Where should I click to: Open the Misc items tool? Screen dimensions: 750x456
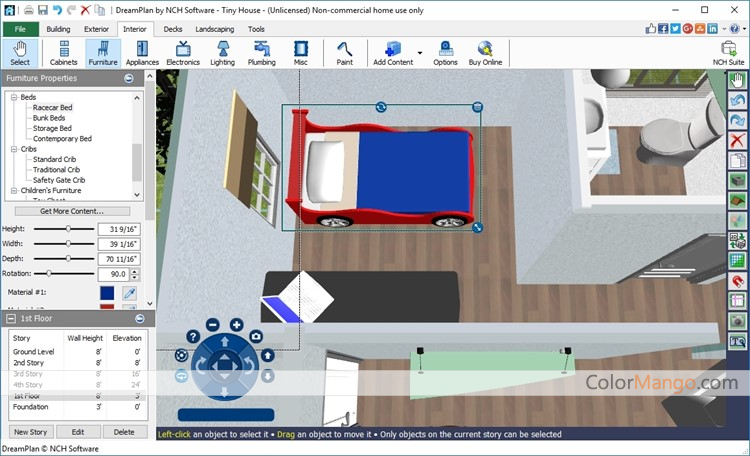click(x=300, y=53)
